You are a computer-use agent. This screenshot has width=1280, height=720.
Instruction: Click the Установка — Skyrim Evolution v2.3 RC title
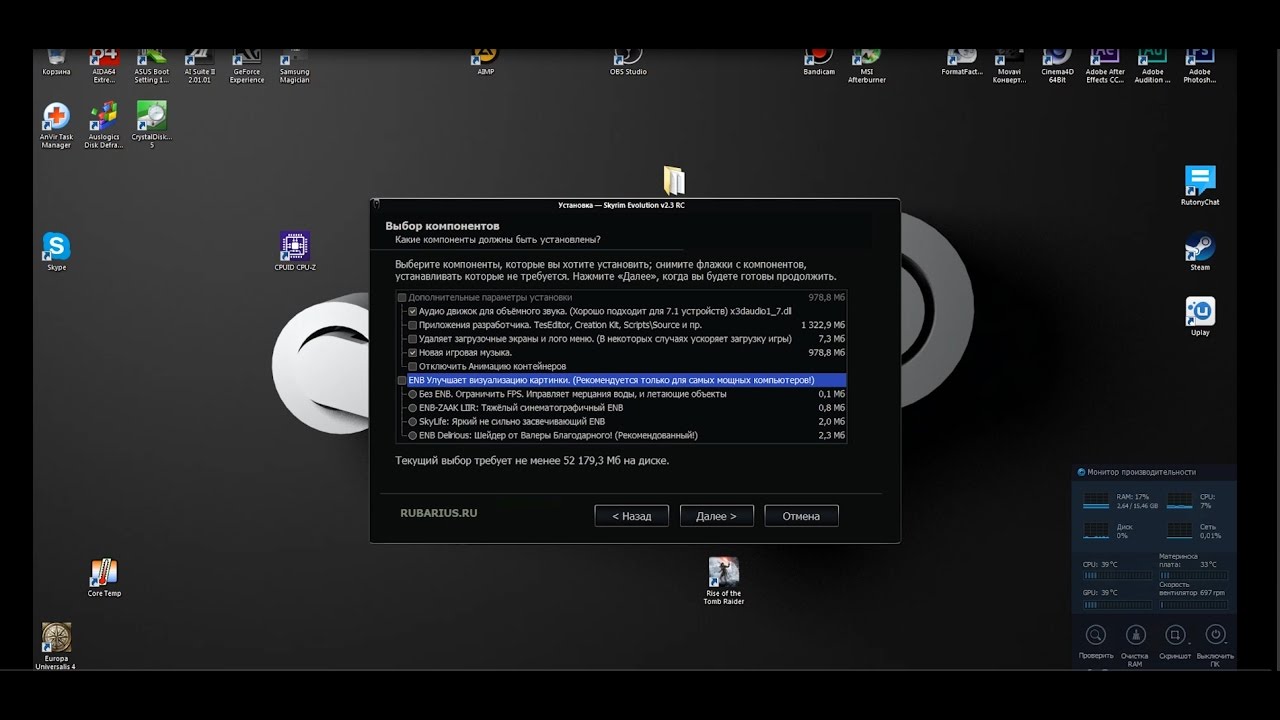(621, 205)
